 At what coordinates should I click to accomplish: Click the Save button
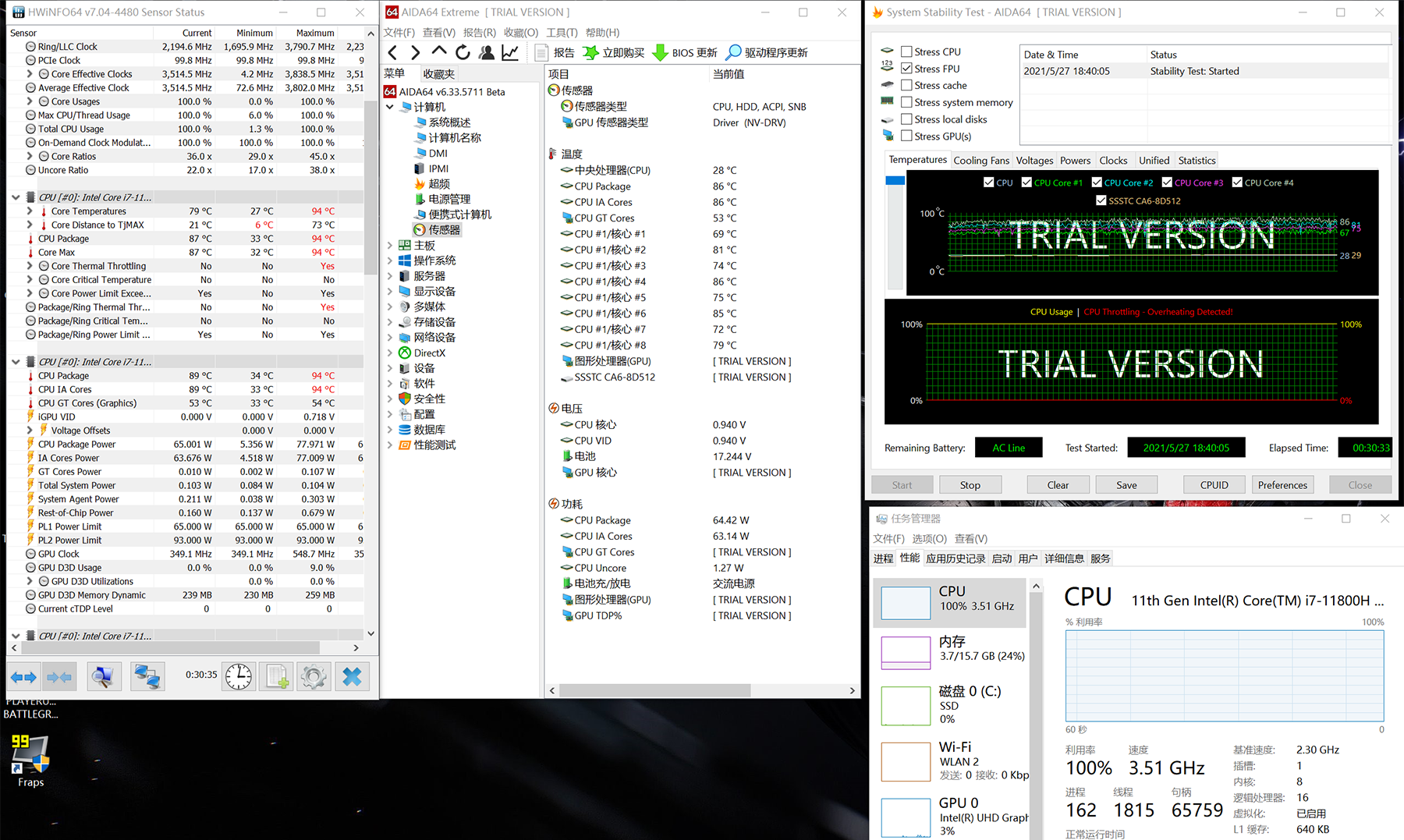click(1126, 484)
